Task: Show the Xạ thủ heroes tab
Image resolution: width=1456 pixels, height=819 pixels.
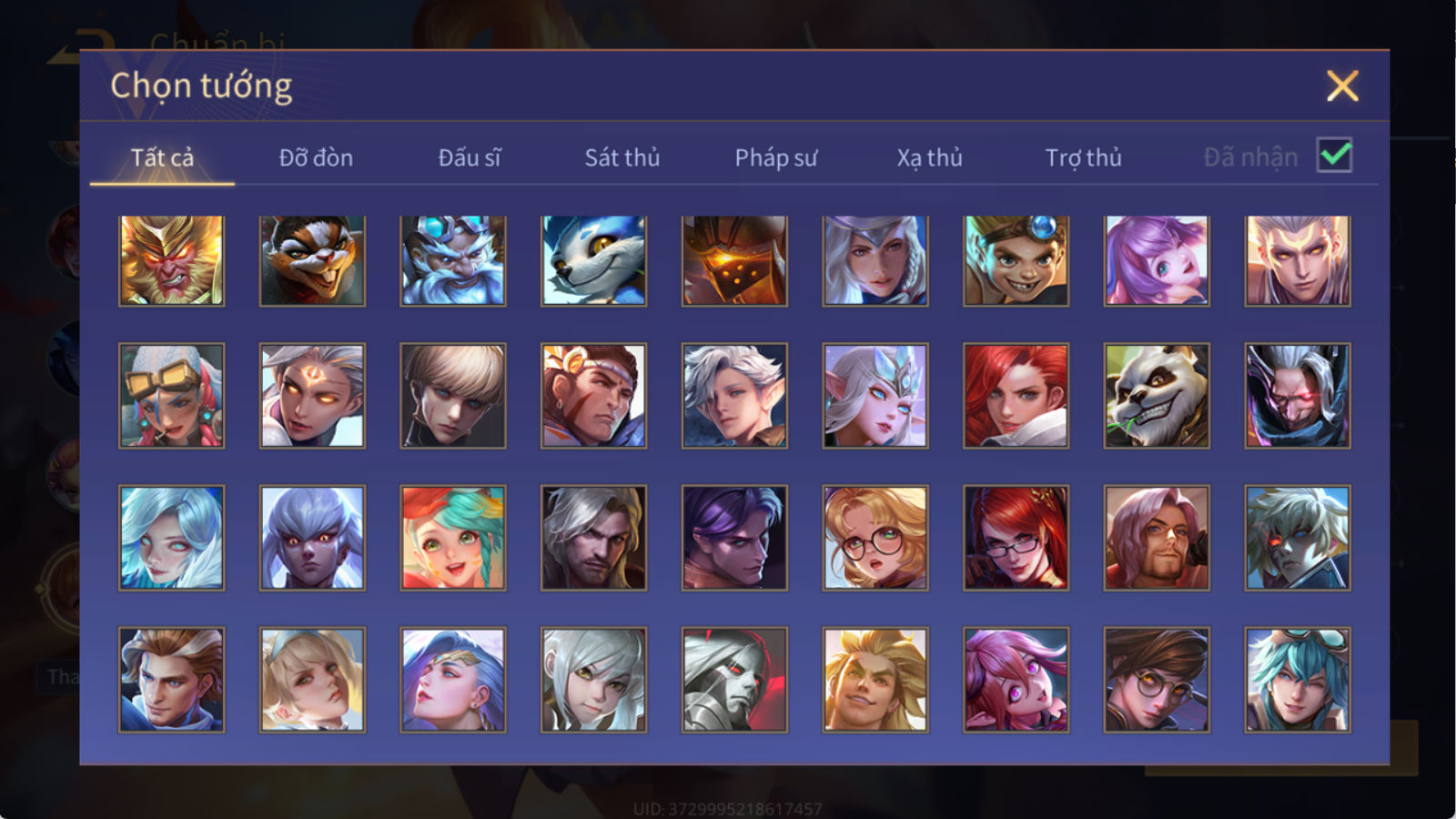Action: click(929, 157)
